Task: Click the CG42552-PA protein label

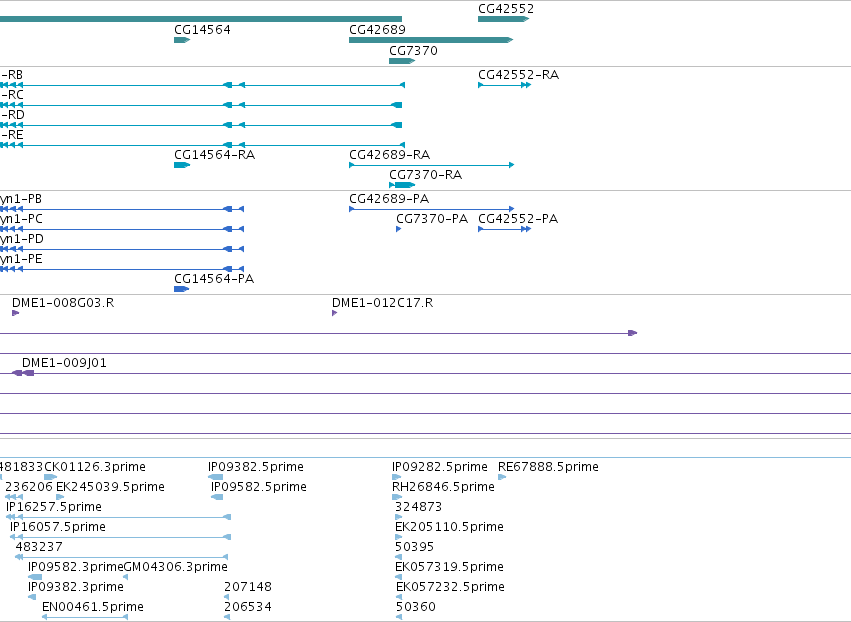Action: pos(518,219)
